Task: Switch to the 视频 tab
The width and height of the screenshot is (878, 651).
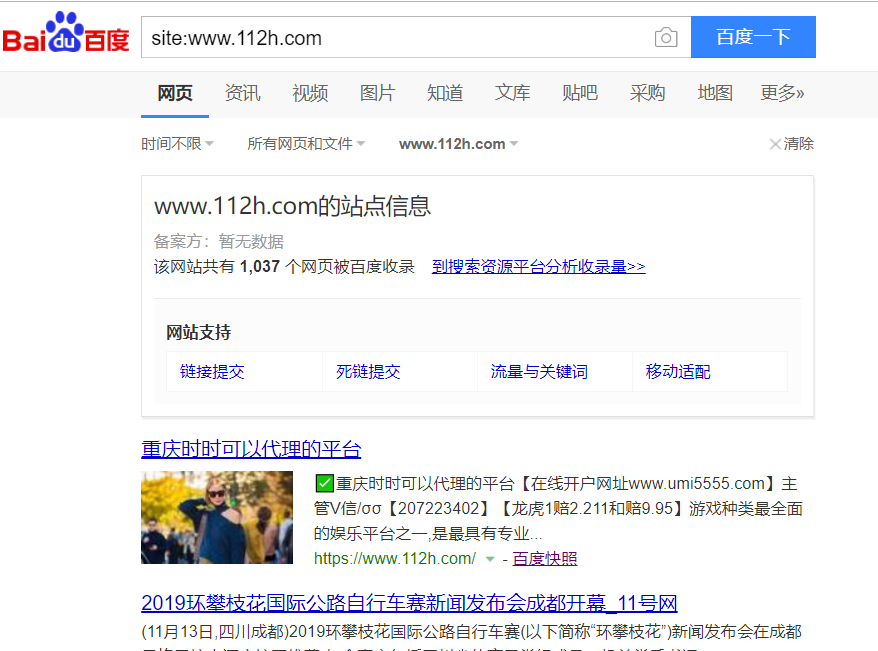Action: click(x=310, y=93)
